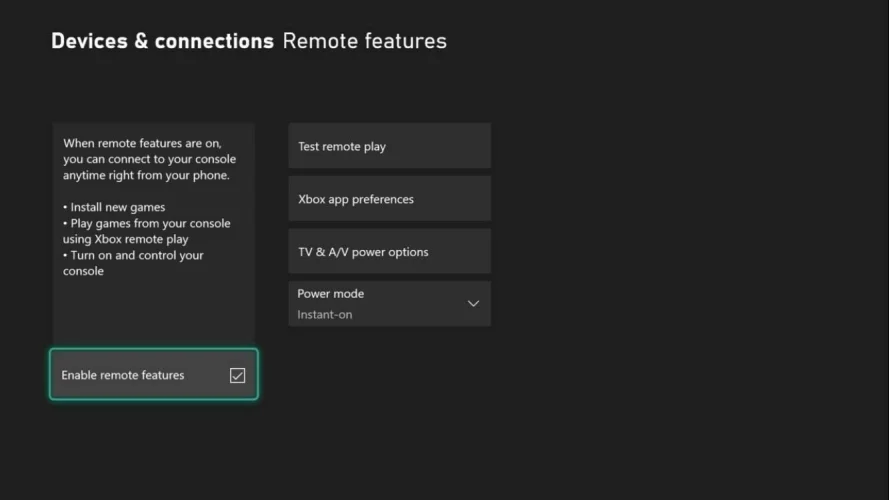Click the Play games from your console bullet
This screenshot has height=500, width=889.
pos(146,223)
